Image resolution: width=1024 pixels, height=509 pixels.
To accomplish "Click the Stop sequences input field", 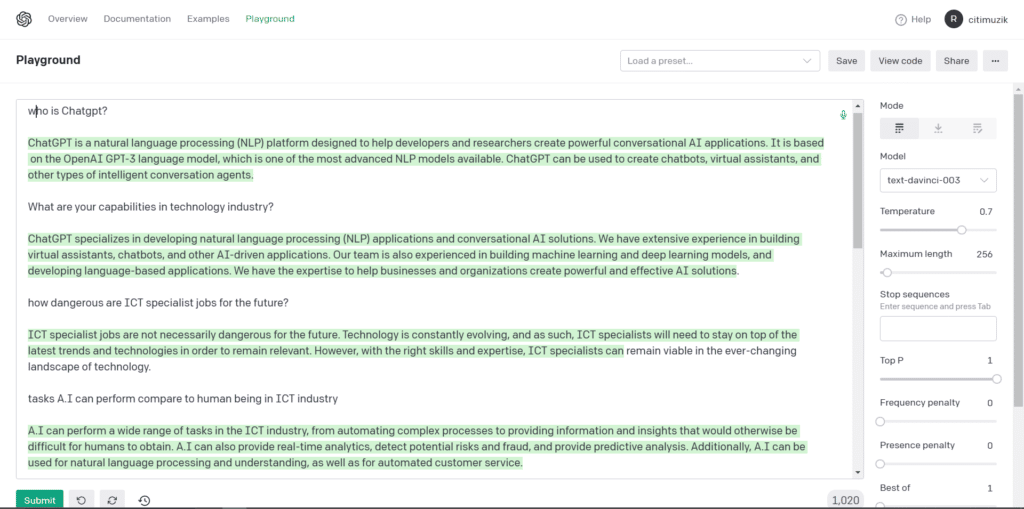I will [x=938, y=328].
